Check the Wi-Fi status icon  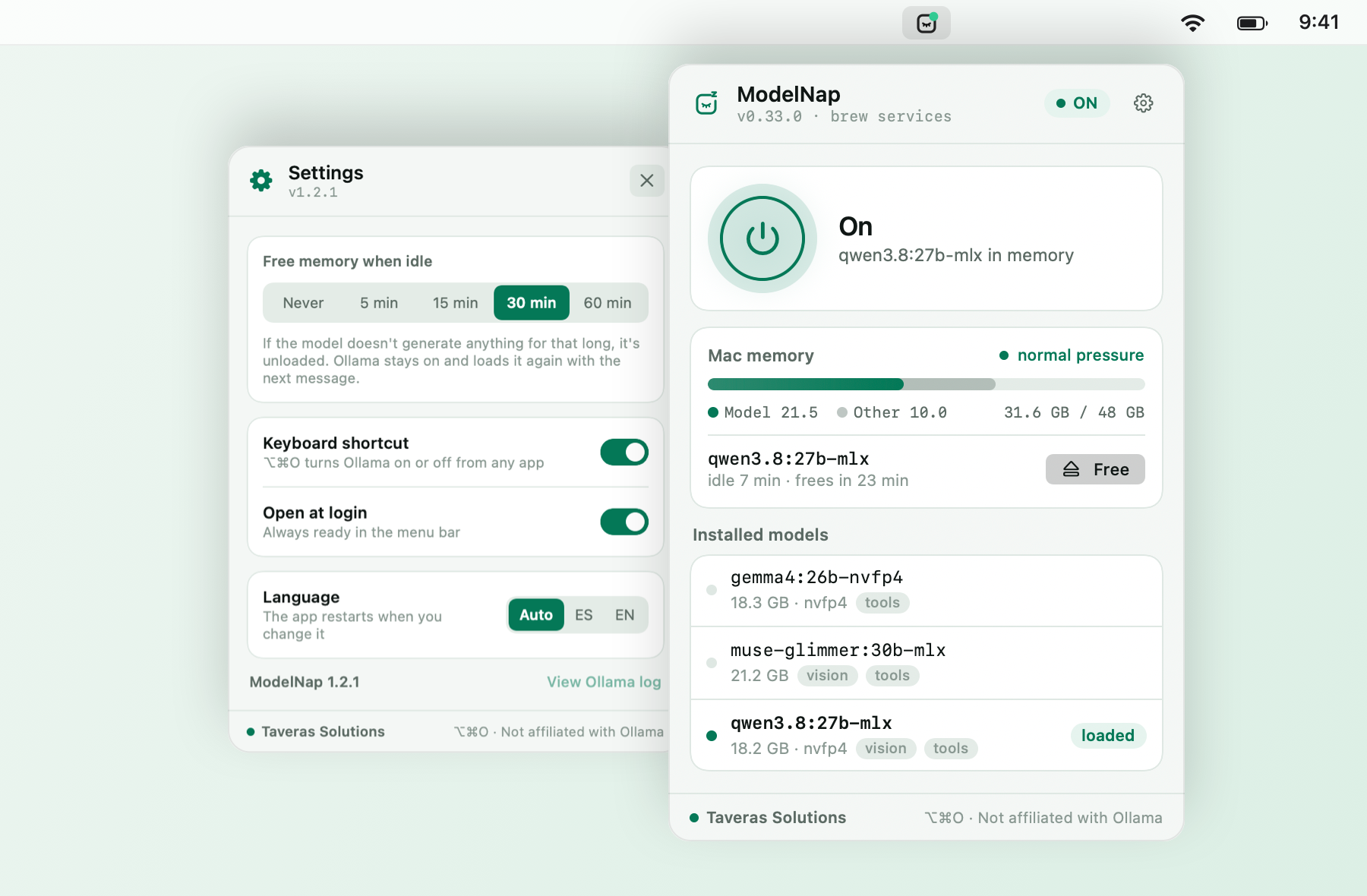point(1193,23)
